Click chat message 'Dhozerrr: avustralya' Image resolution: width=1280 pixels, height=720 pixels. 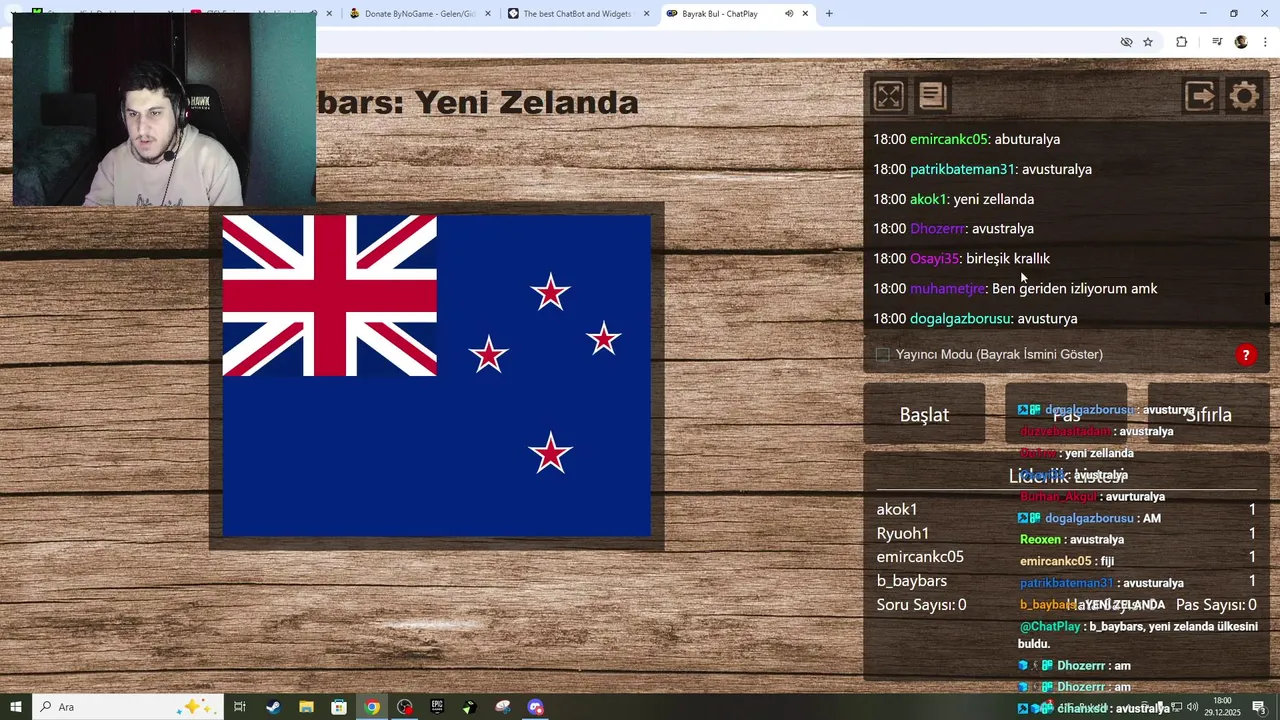coord(953,229)
